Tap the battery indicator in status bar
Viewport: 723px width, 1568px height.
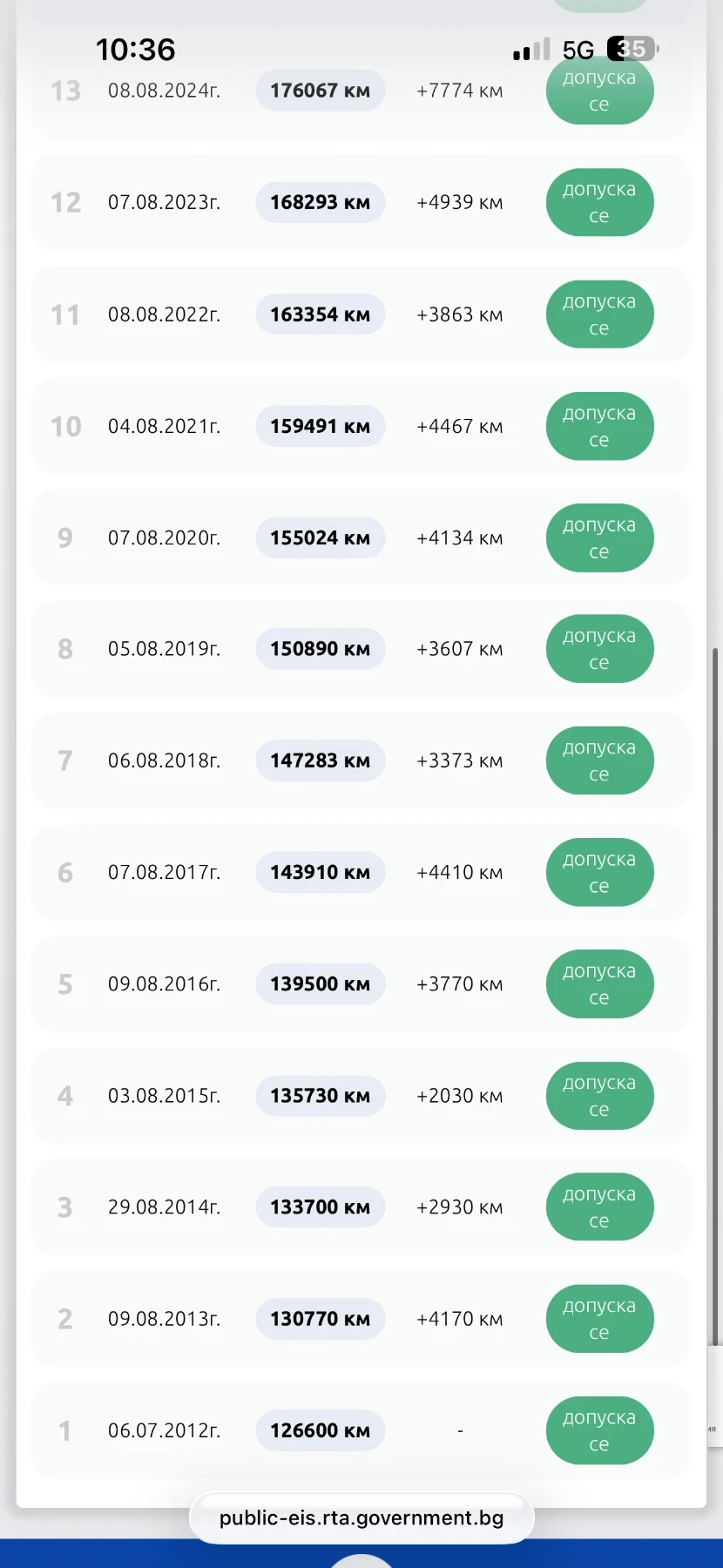(632, 49)
